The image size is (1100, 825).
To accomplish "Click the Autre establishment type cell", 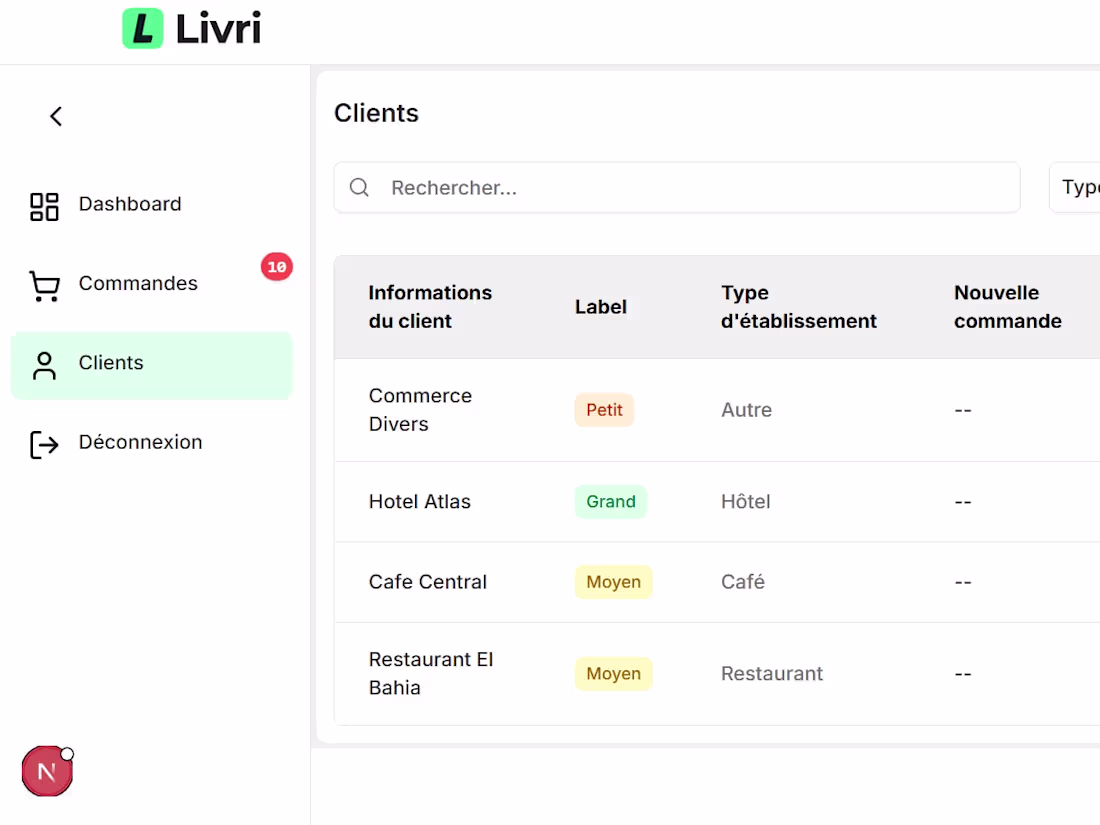I will tap(746, 410).
